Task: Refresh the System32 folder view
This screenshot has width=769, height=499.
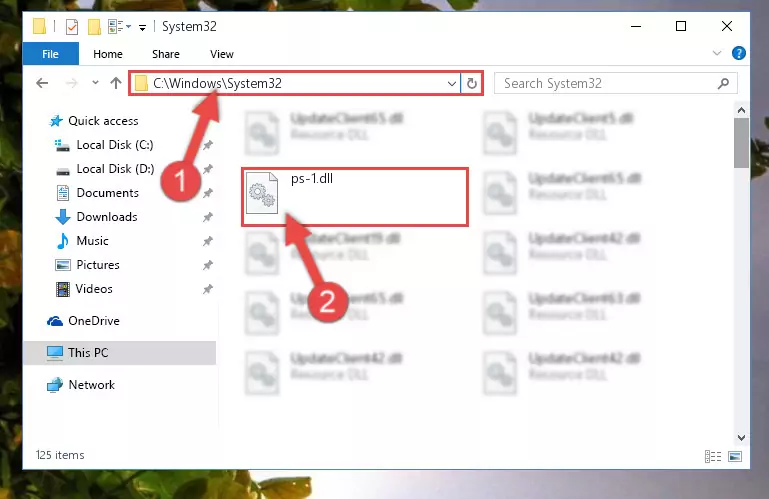Action: click(472, 83)
